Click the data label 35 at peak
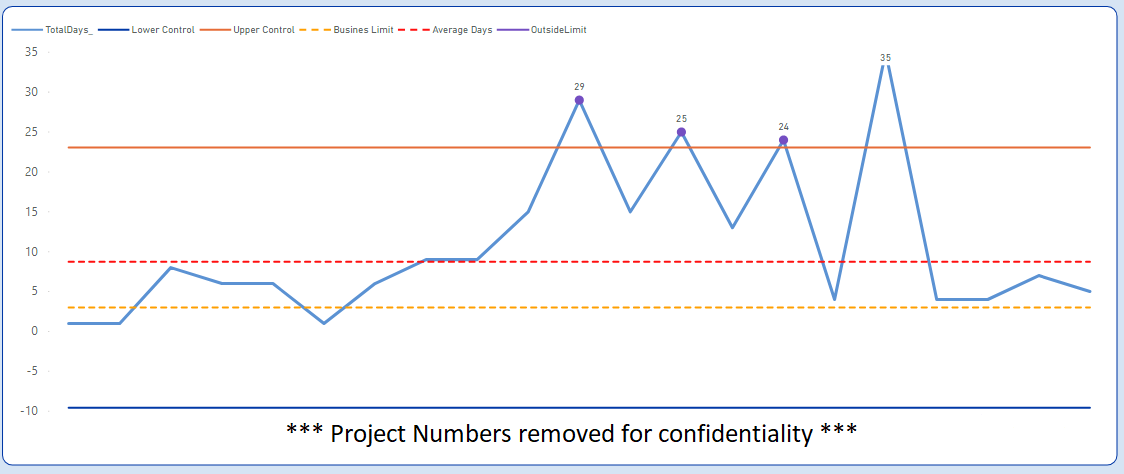Viewport: 1124px width, 474px height. [x=885, y=57]
